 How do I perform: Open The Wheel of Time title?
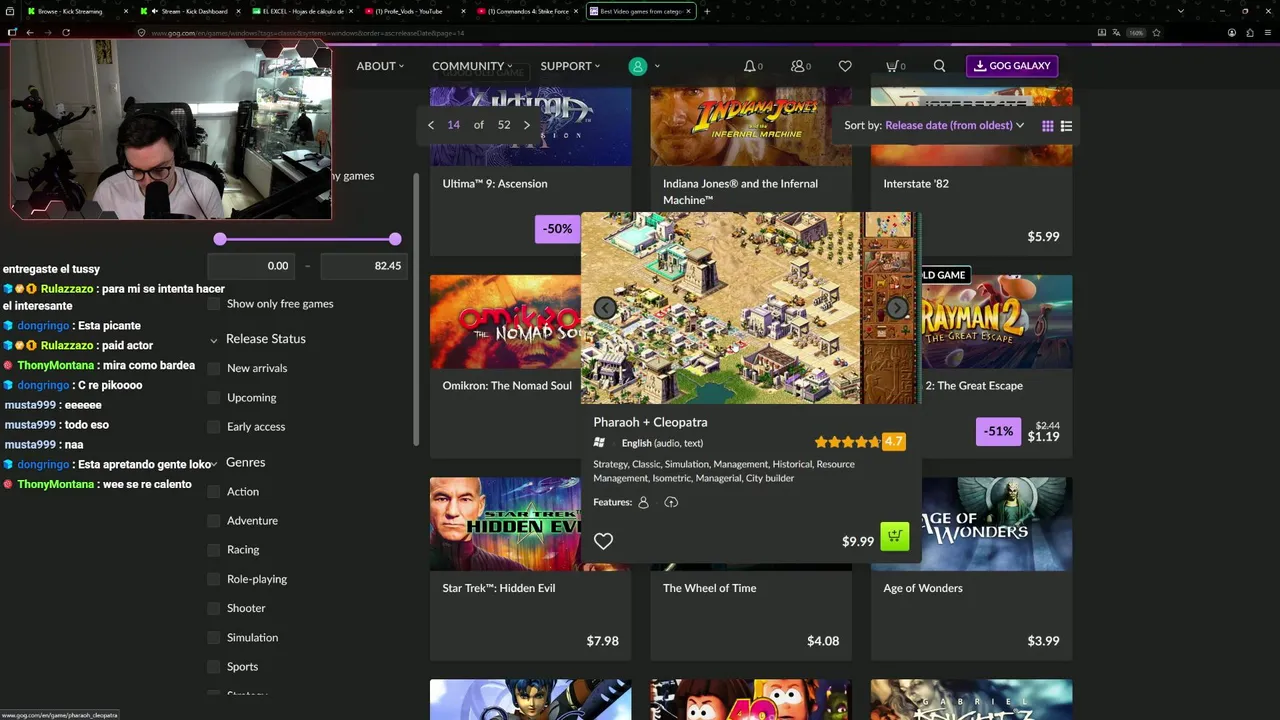(x=710, y=588)
